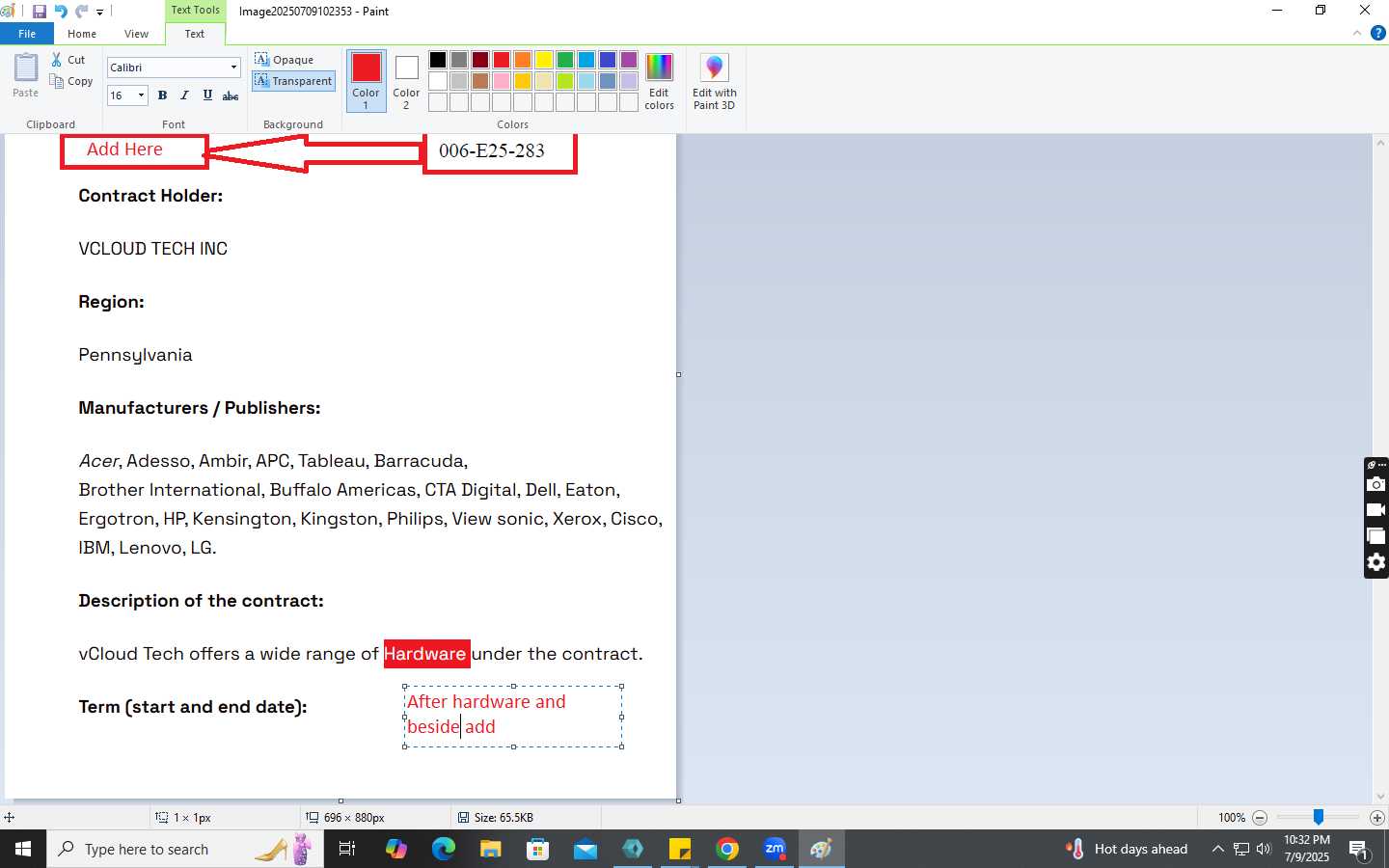Viewport: 1389px width, 868px height.
Task: Click the vertical scrollbar up arrow
Action: pos(1380,143)
